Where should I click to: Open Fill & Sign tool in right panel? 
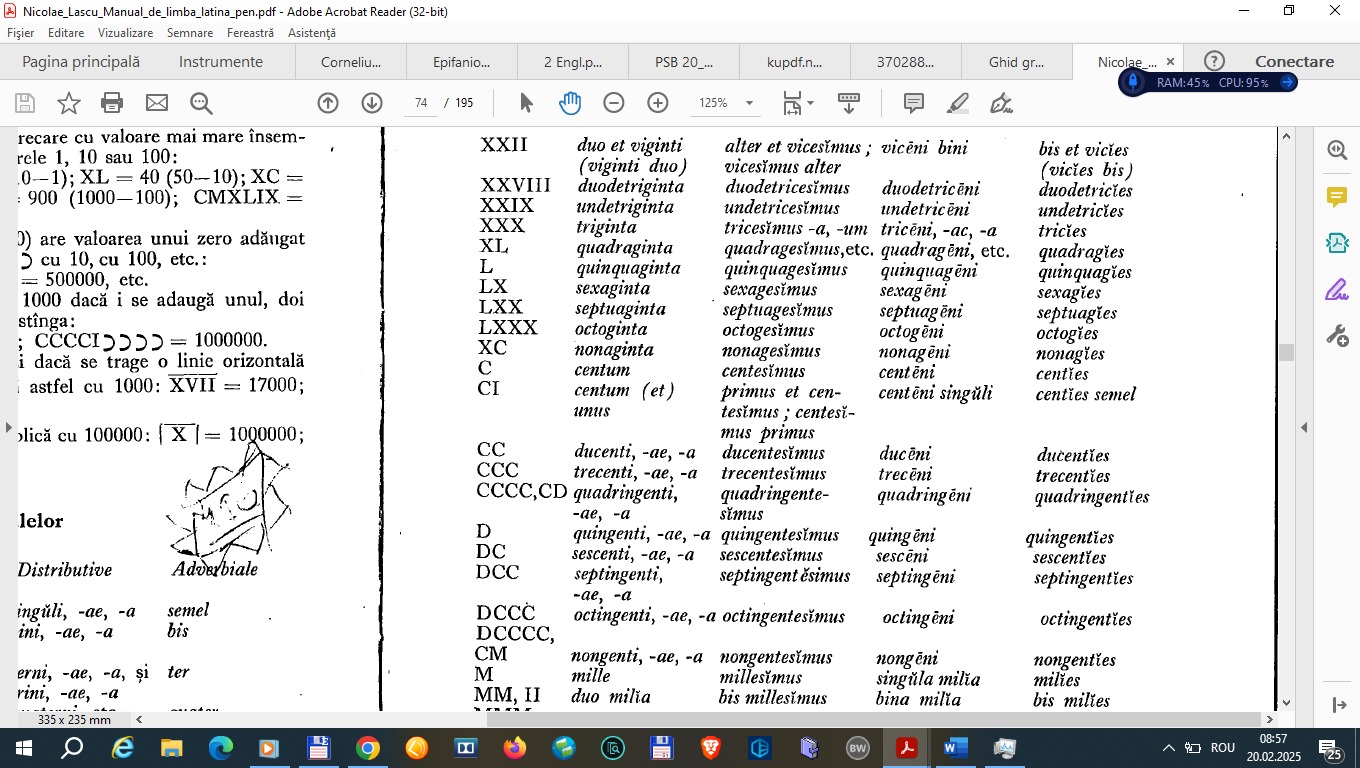(x=1337, y=290)
